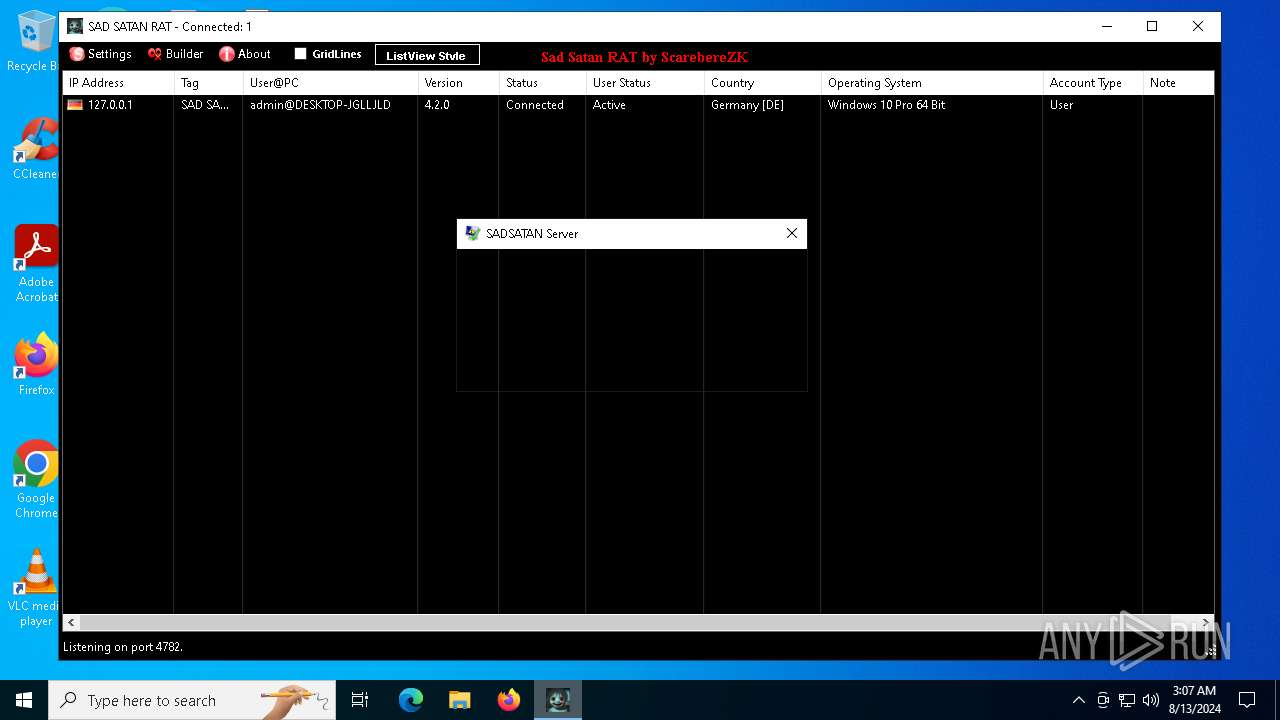This screenshot has height=720, width=1280.
Task: Sort by Tag column header
Action: click(209, 83)
